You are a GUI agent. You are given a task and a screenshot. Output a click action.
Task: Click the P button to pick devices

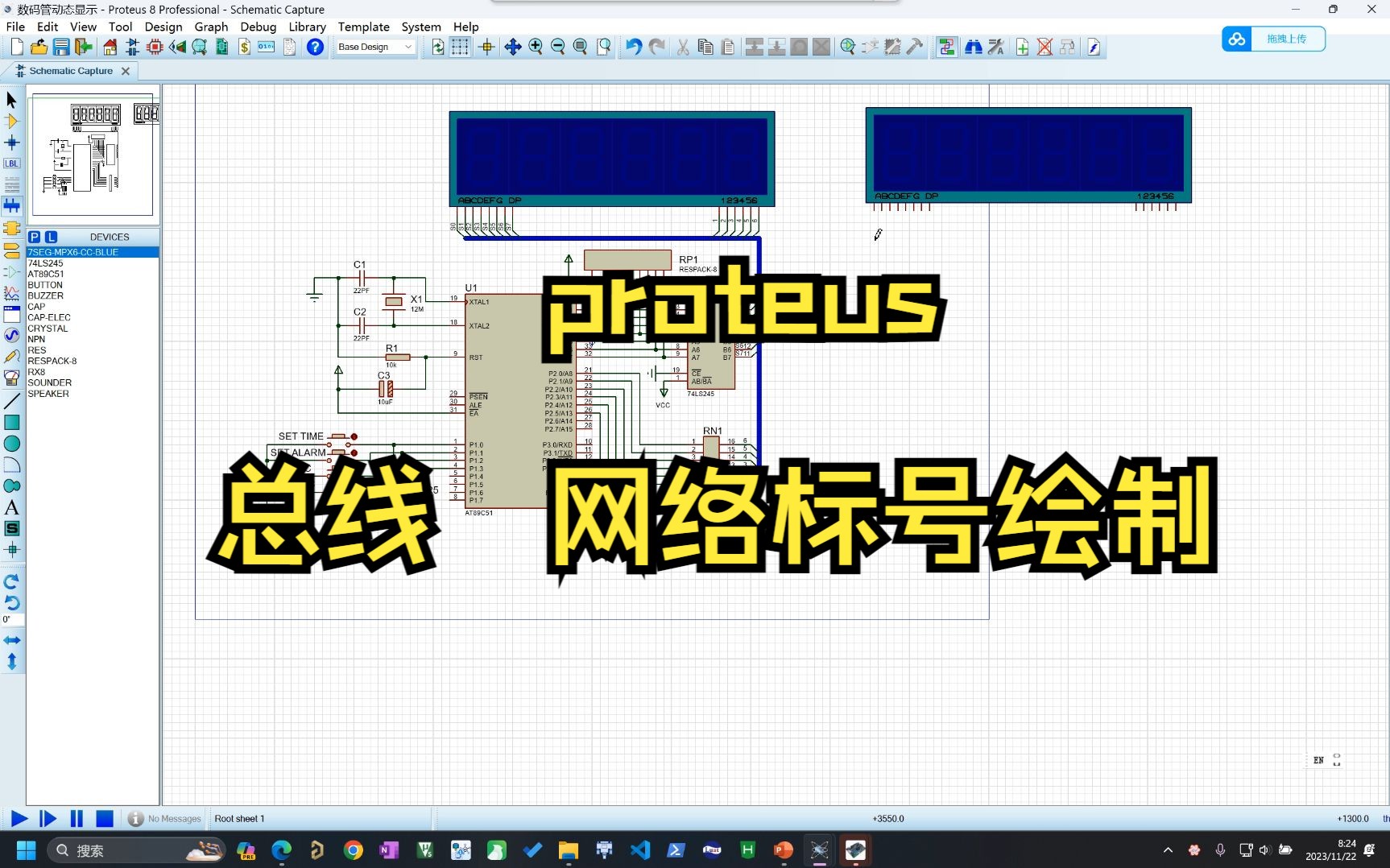coord(35,237)
